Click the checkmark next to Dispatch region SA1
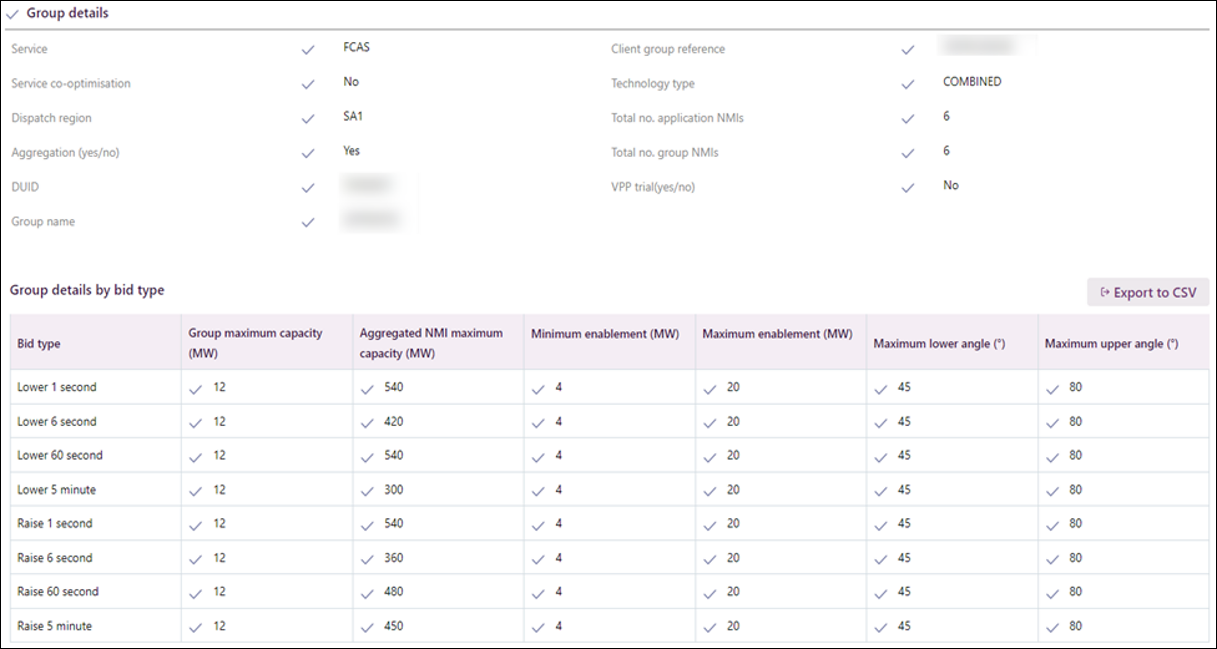 (308, 119)
